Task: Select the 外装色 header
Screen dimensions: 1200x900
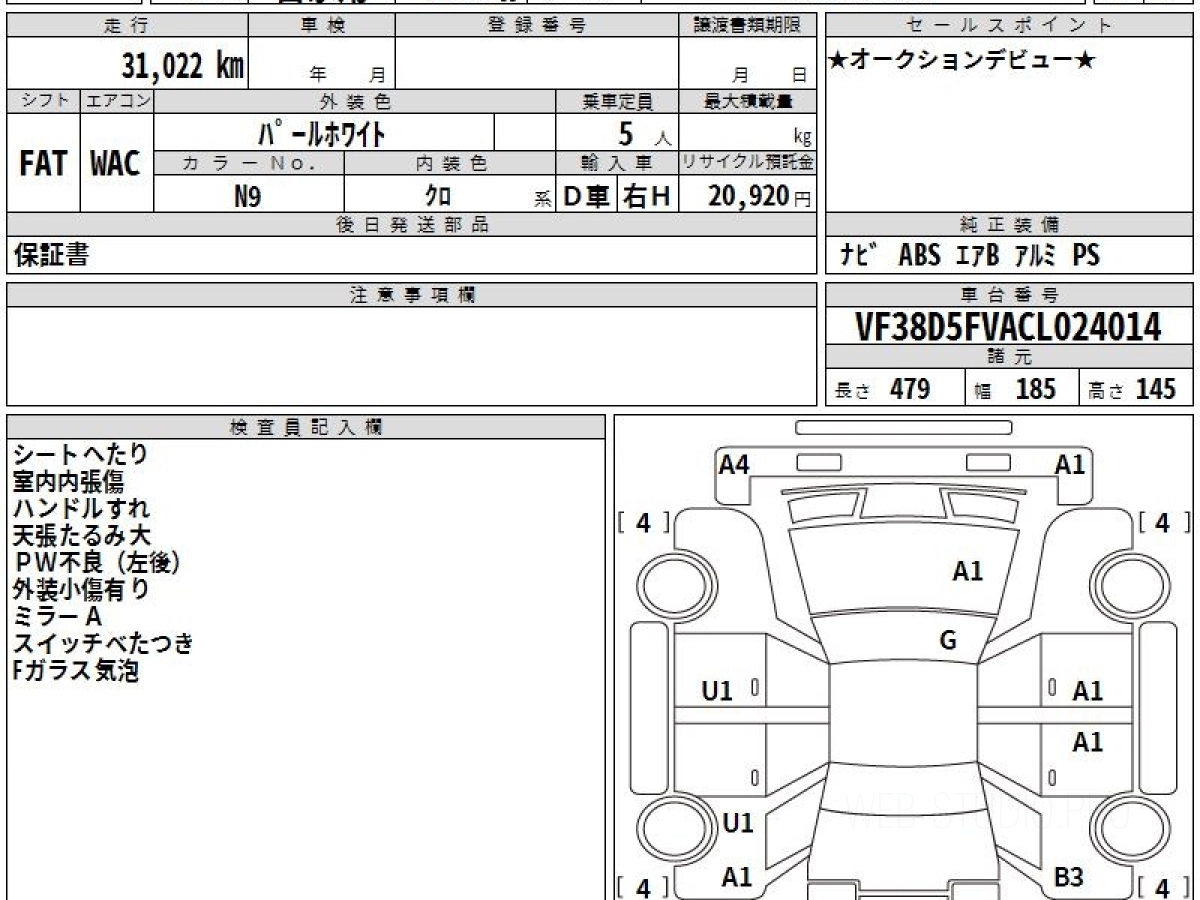Action: tap(355, 101)
